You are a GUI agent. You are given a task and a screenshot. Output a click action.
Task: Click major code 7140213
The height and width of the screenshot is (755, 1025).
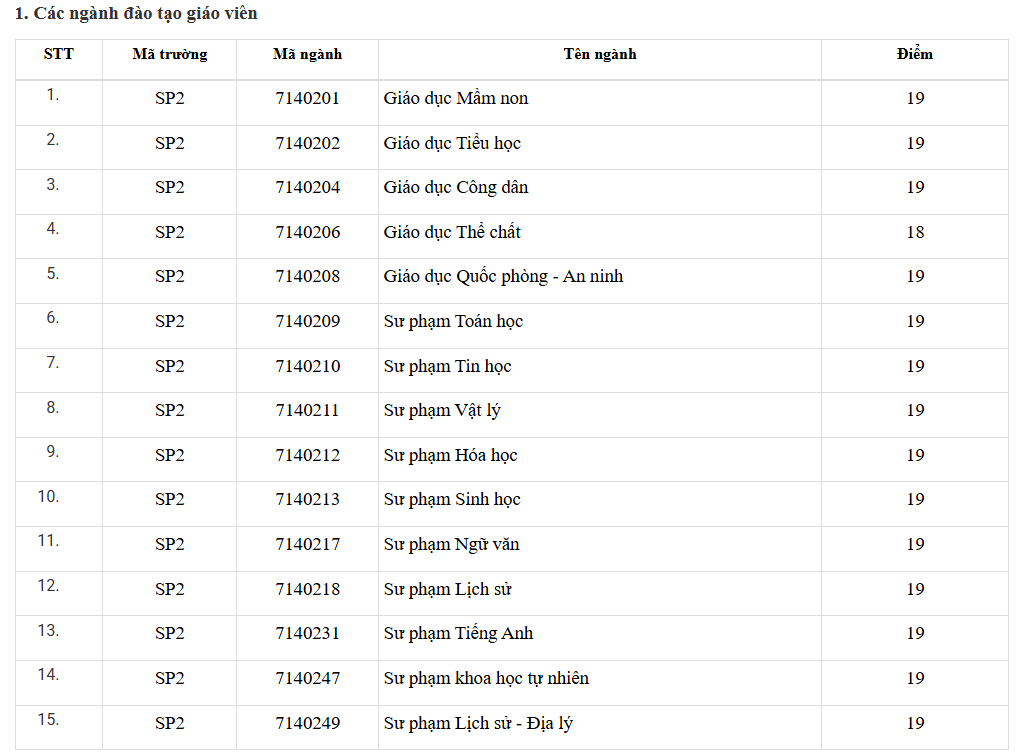tap(308, 500)
